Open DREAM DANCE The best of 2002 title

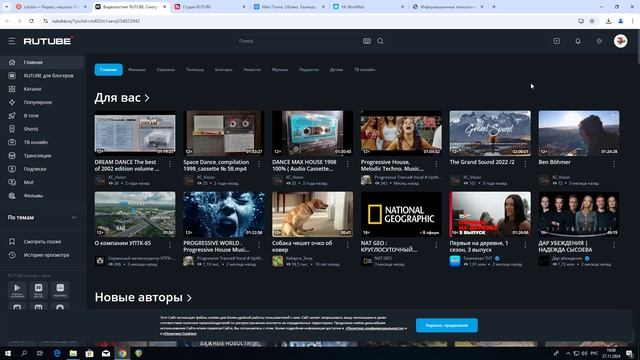point(127,165)
